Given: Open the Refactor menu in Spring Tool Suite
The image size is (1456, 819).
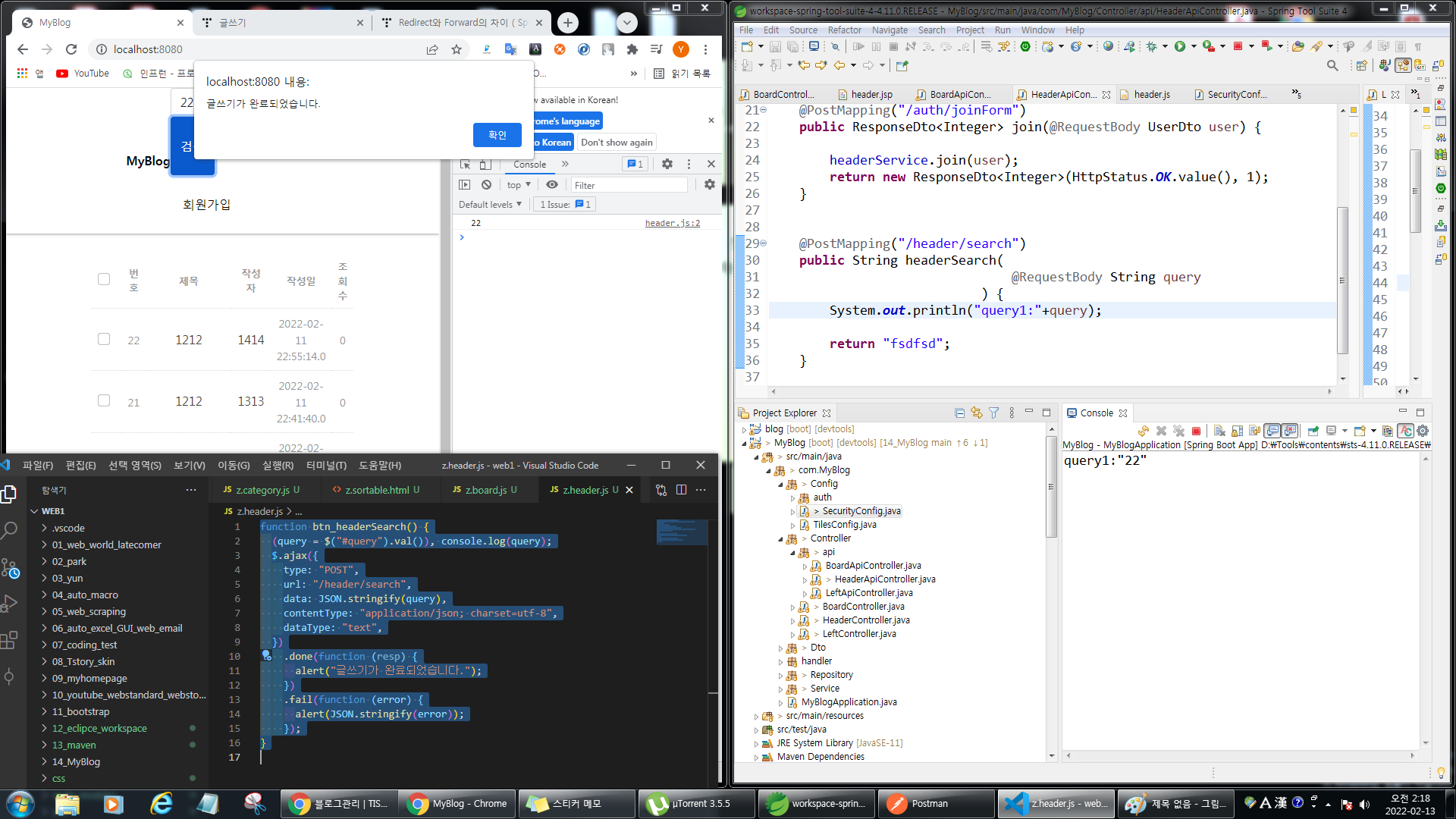Looking at the screenshot, I should 844,30.
